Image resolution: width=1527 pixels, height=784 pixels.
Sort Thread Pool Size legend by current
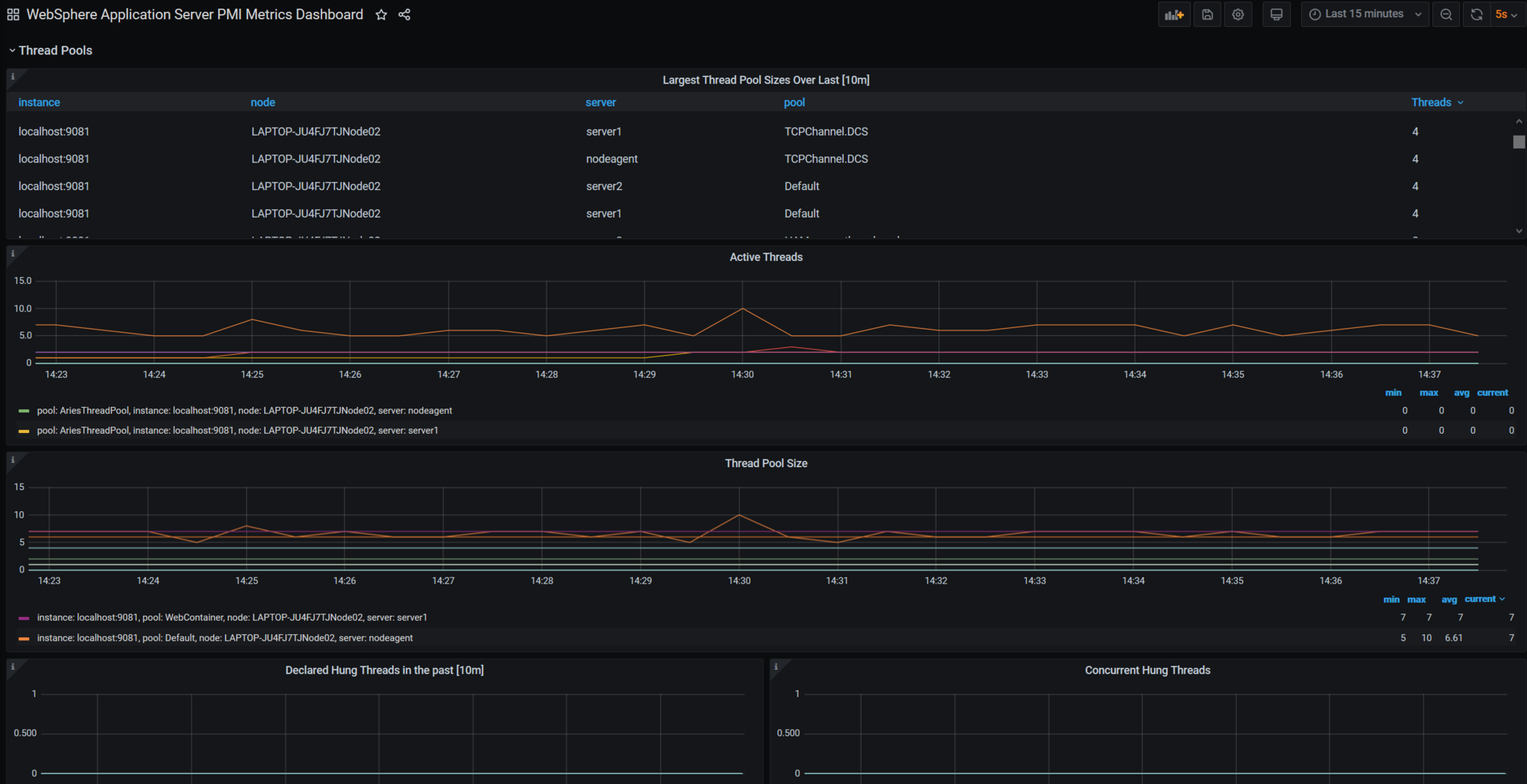(x=1479, y=599)
